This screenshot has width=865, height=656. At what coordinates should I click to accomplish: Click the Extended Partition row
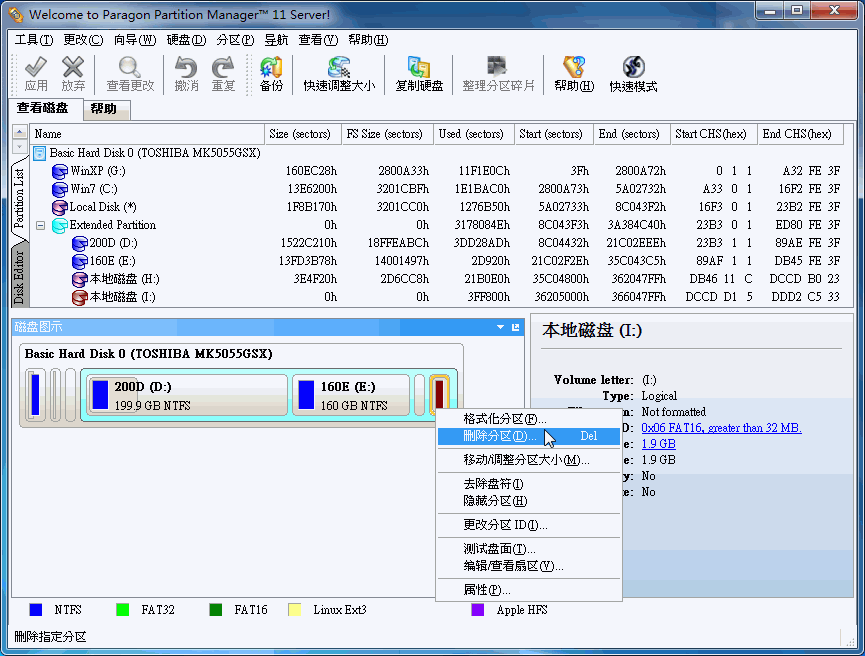point(436,225)
